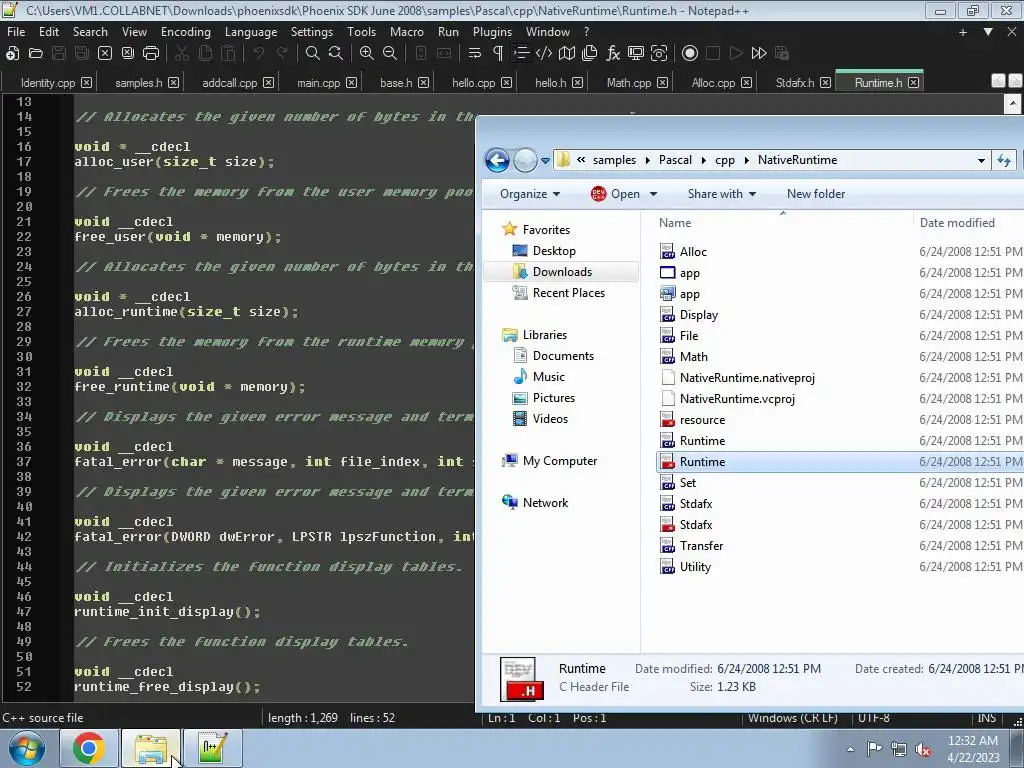The image size is (1024, 768).
Task: Expand the Open button dropdown arrow
Action: 653,194
